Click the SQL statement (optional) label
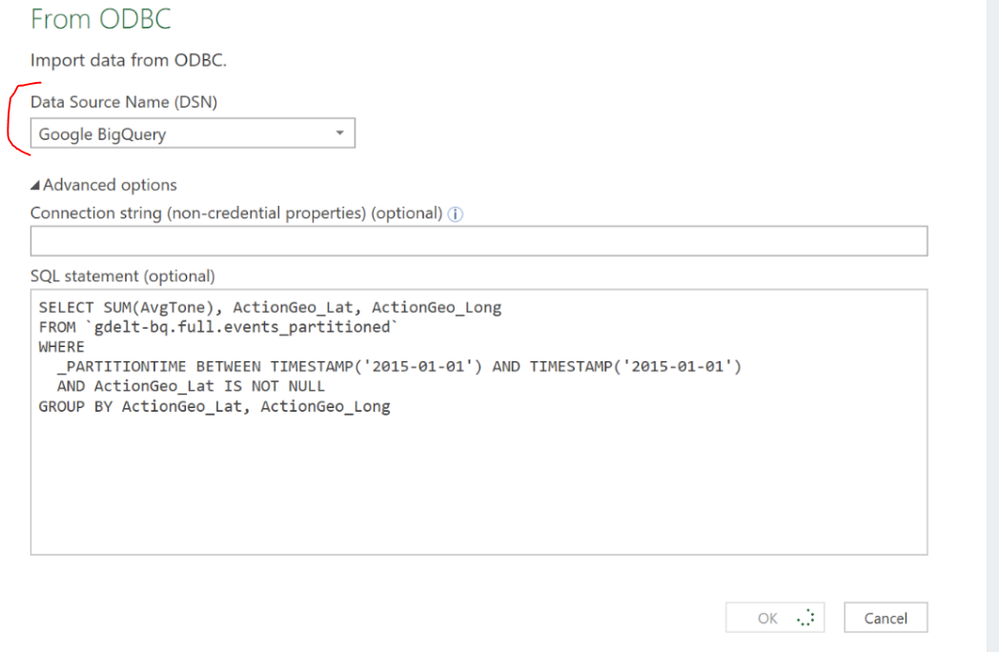Image resolution: width=999 pixels, height=652 pixels. (x=122, y=276)
